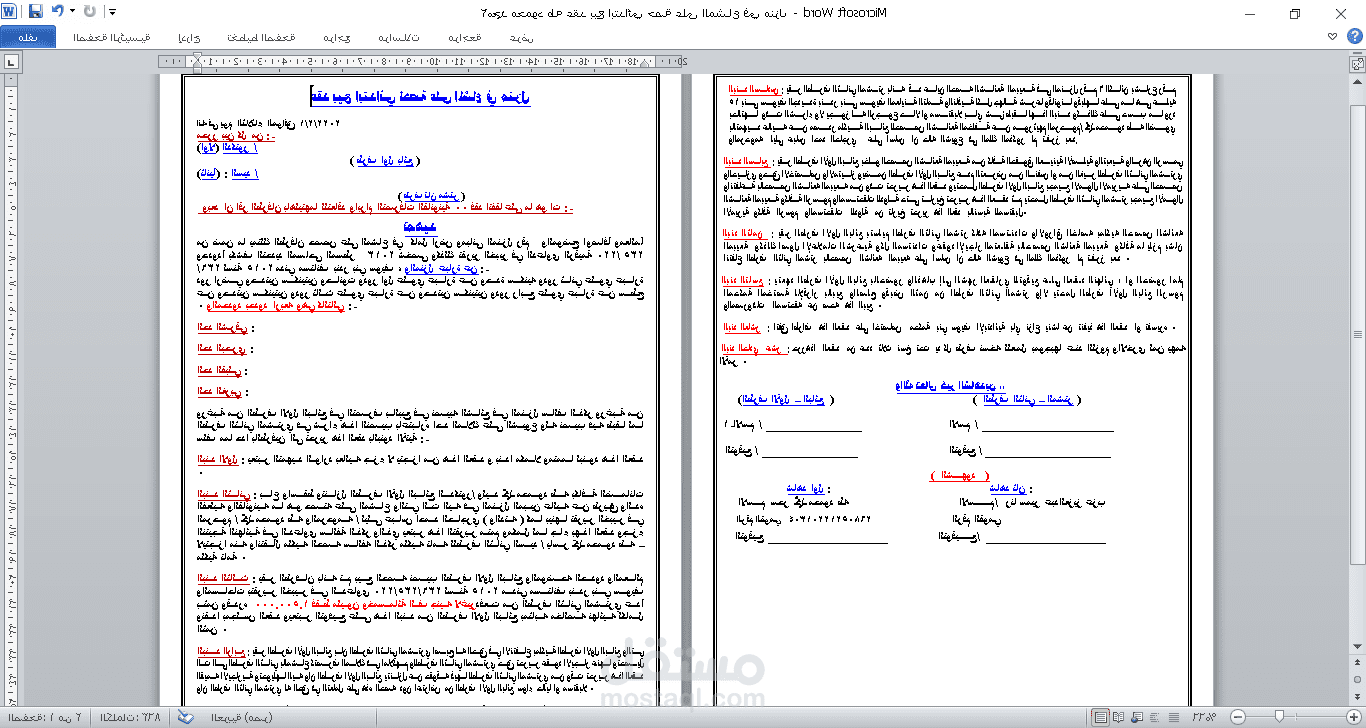Click the Save icon in quick access toolbar
Image resolution: width=1366 pixels, height=728 pixels.
(x=36, y=12)
